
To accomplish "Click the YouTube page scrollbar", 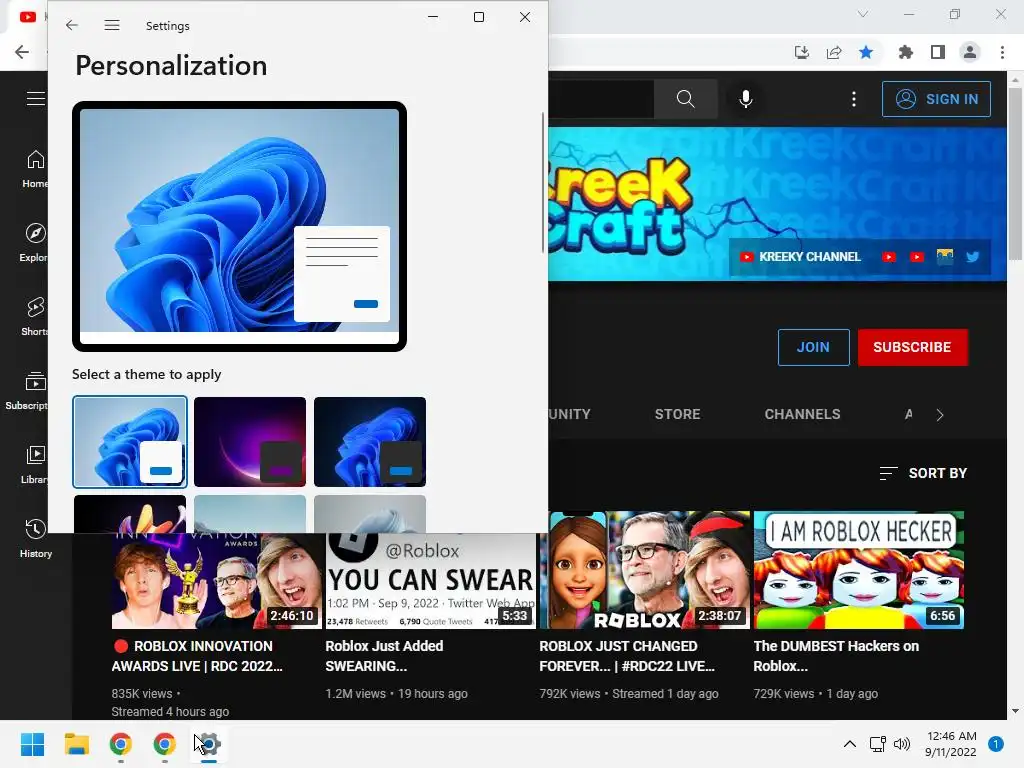I will pos(1015,175).
